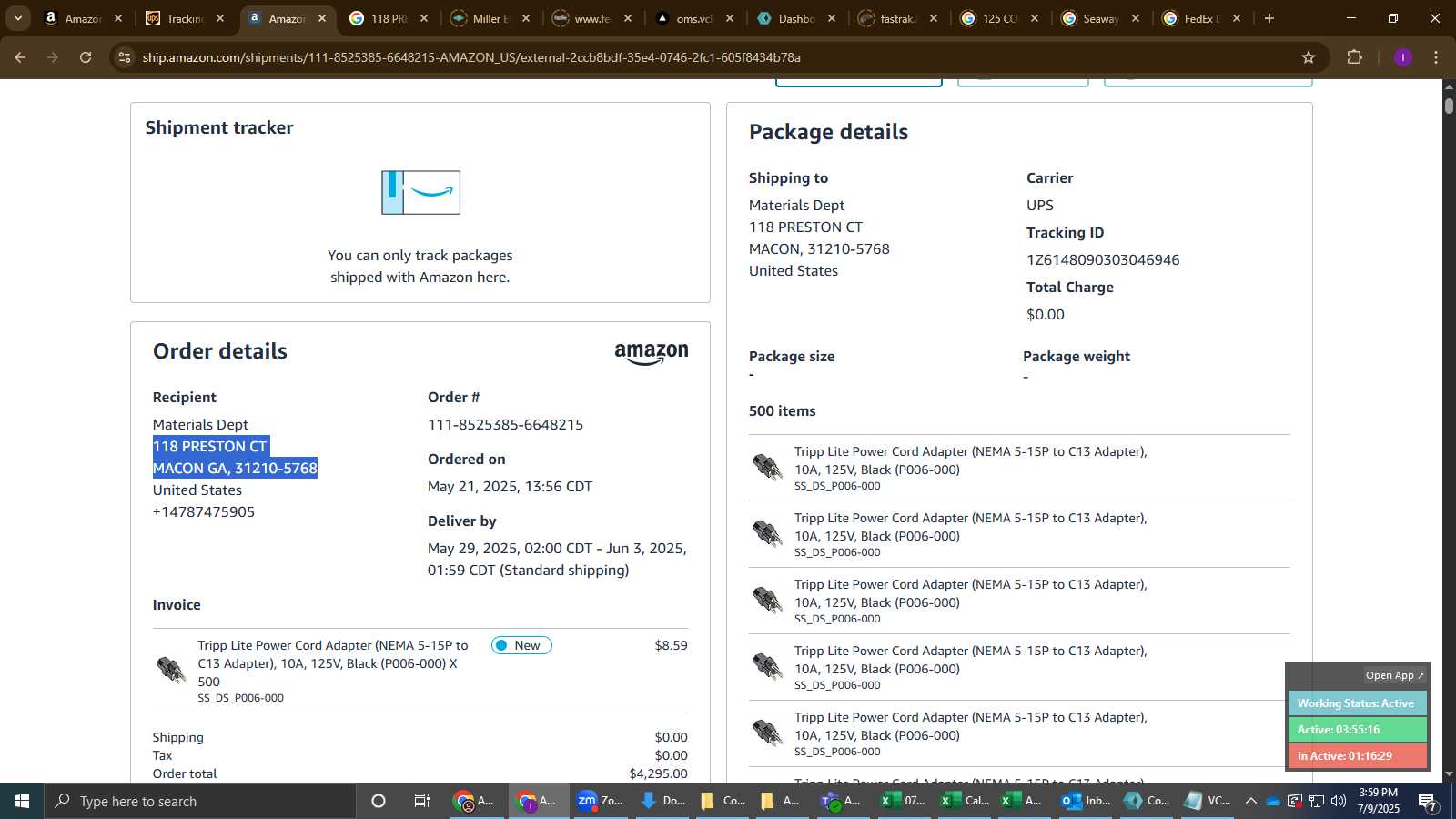Click invoice item price $8.59

click(672, 645)
